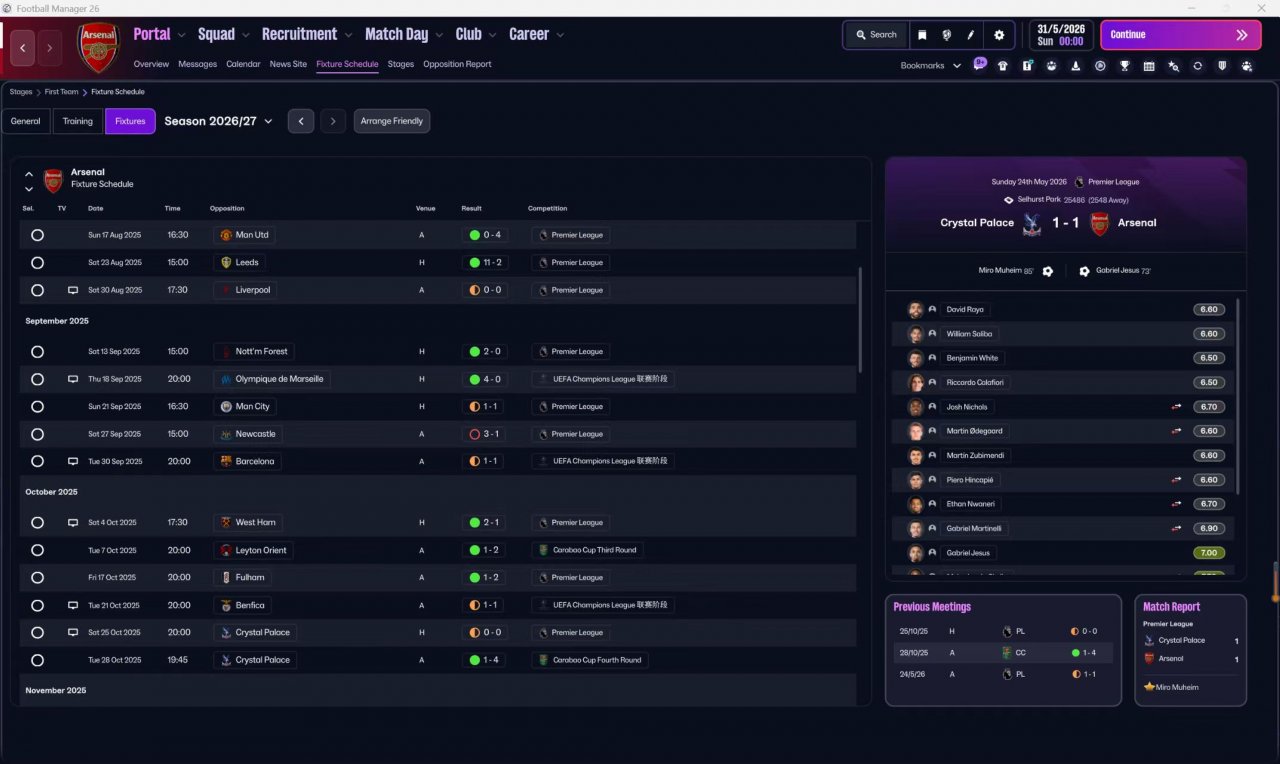Select the Liverpool fixture radio button
Viewport: 1280px width, 764px height.
[37, 290]
